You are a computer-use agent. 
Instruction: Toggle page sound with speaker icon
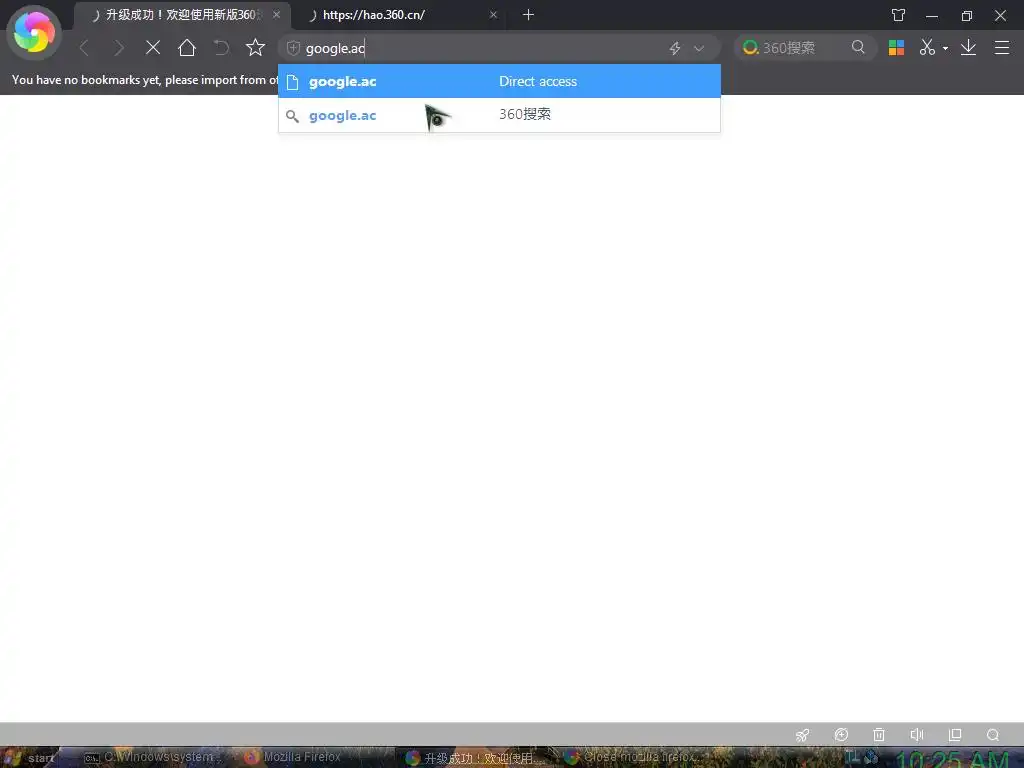coord(917,735)
